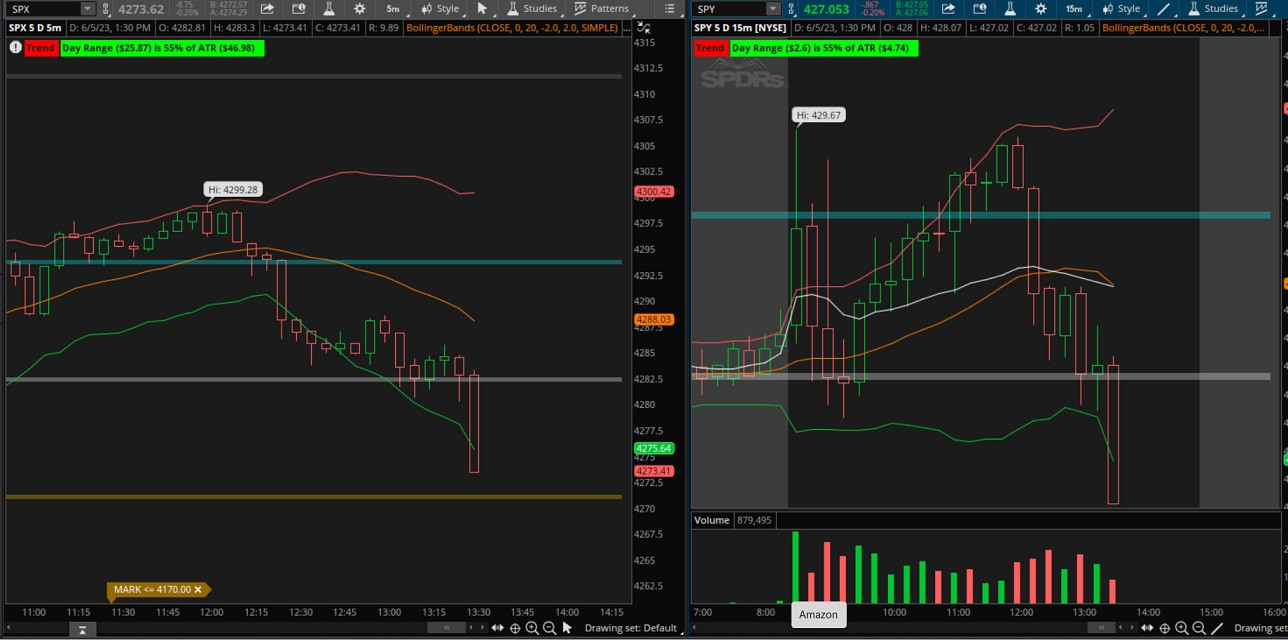Screen dimensions: 1288x640
Task: Click SPX Day Range ATR green label
Action: 162,48
